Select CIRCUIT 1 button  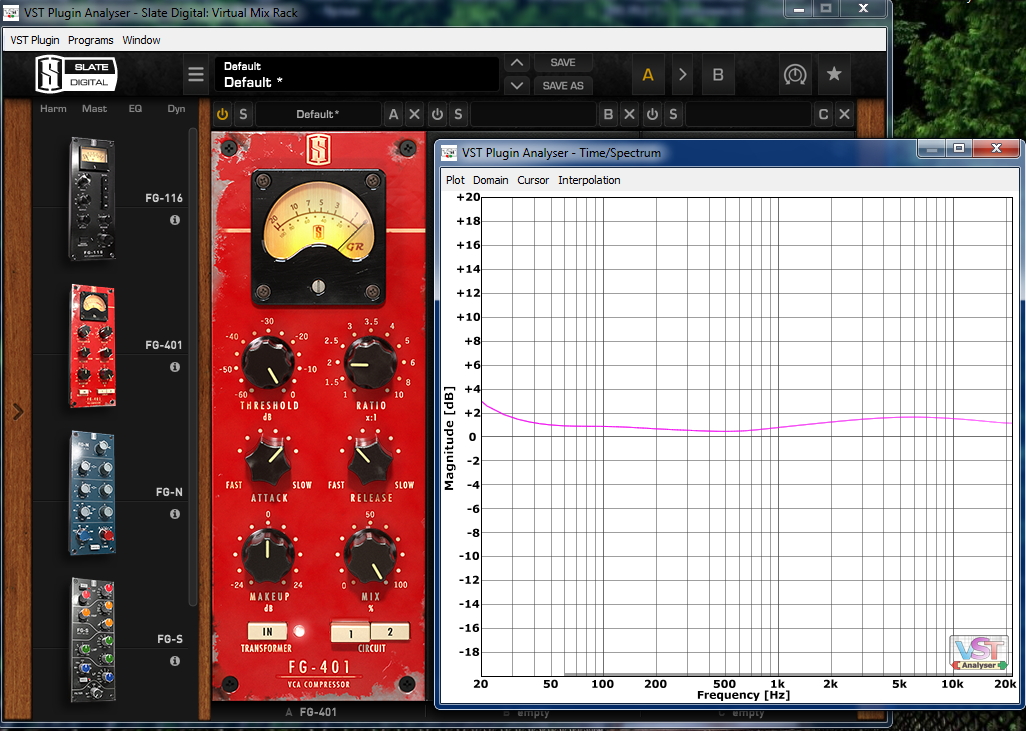(351, 633)
